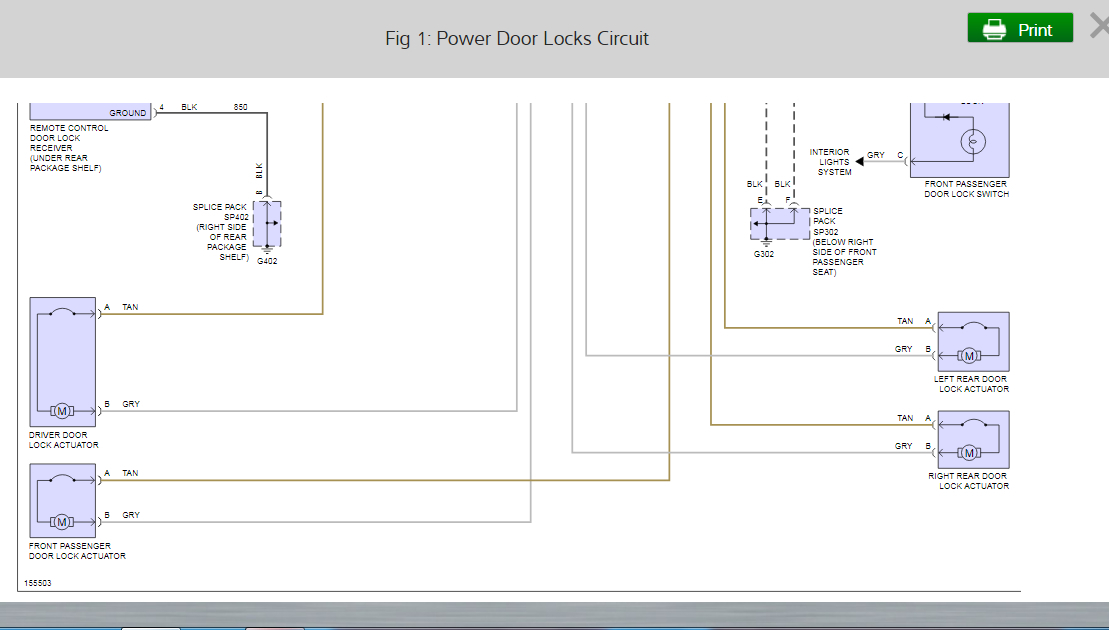Select the Left Rear Door Lock Actuator box
Image resolution: width=1109 pixels, height=630 pixels.
tap(972, 341)
